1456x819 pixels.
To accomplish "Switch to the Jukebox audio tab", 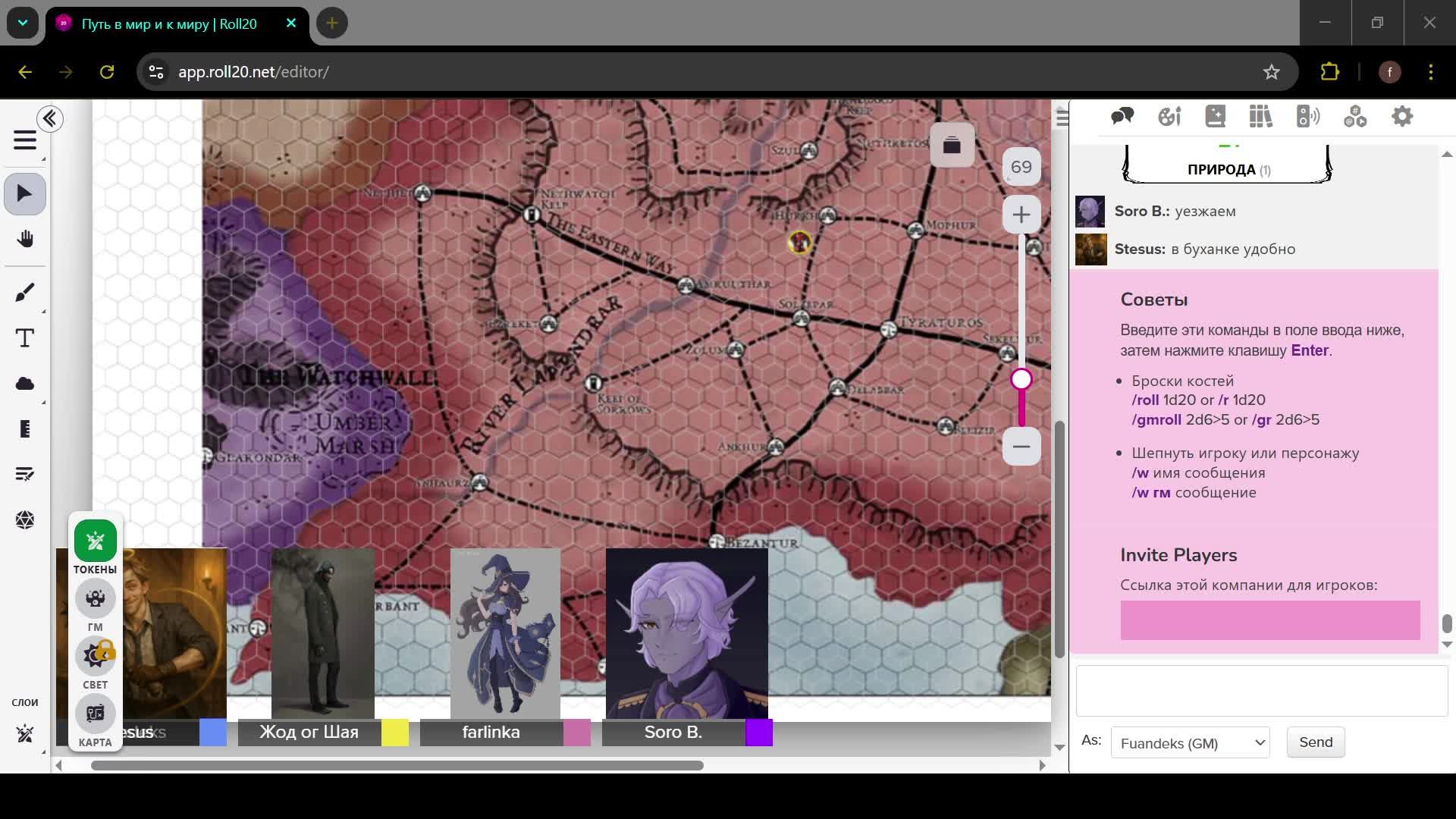I will coord(1307,117).
